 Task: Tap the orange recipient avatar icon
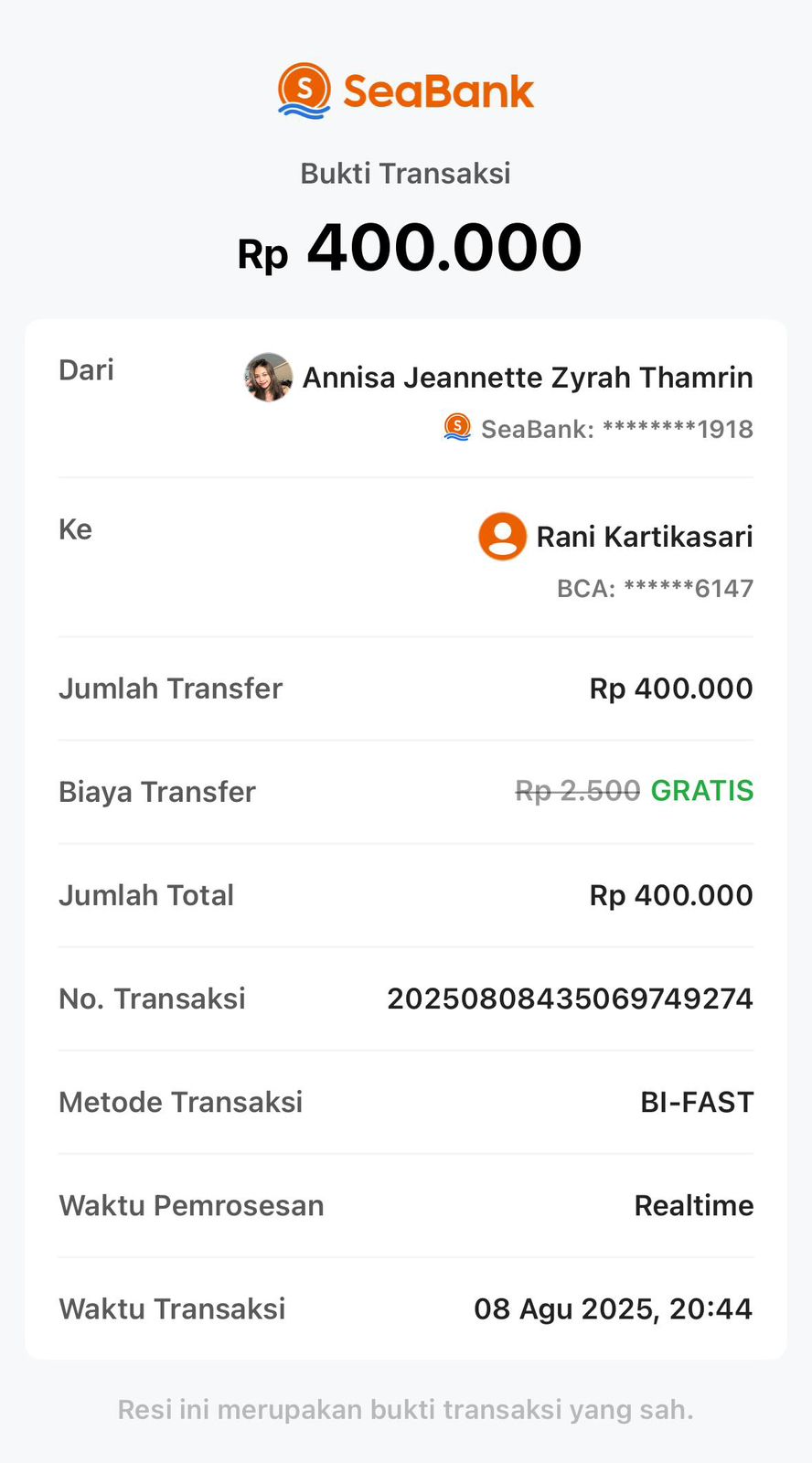[502, 536]
